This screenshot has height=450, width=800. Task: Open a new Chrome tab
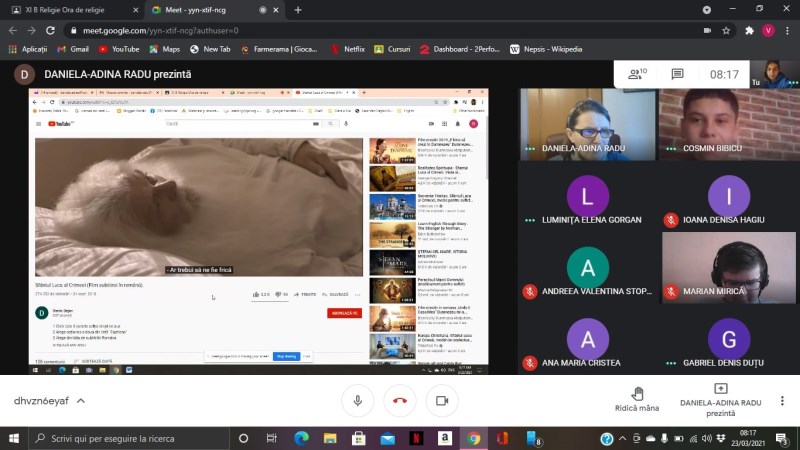(298, 10)
